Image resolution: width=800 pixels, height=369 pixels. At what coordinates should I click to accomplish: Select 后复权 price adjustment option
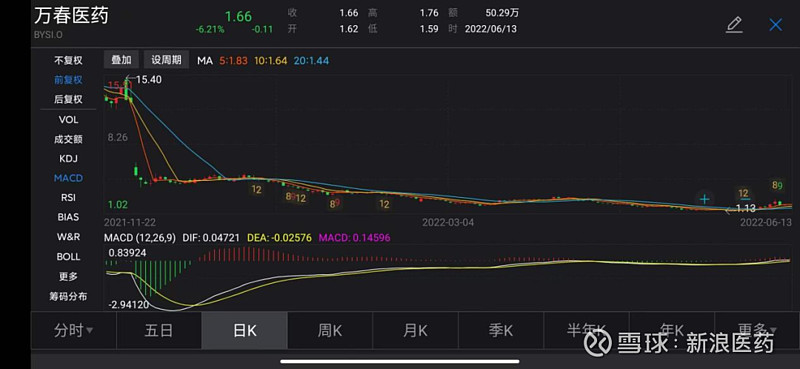coord(68,100)
